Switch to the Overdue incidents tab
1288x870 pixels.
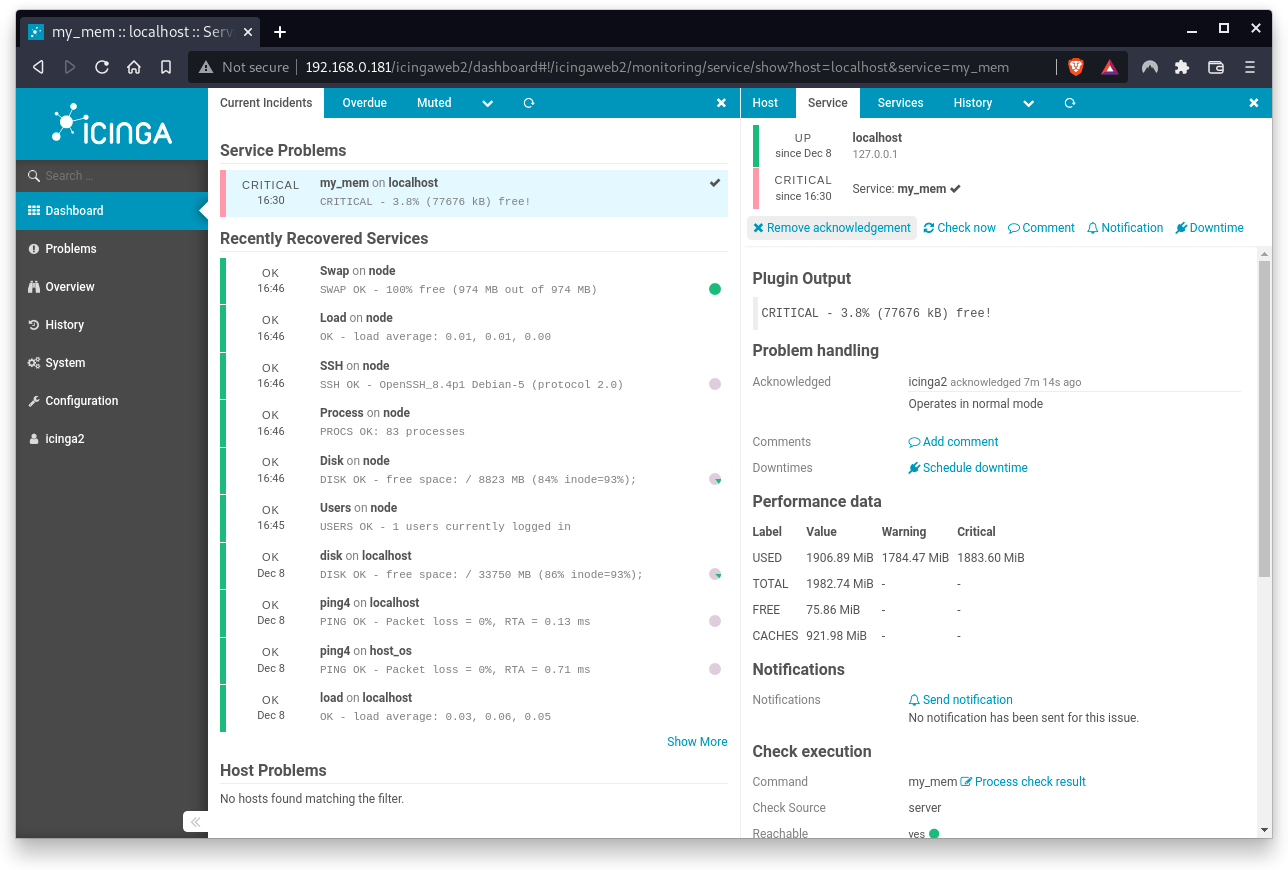click(x=364, y=102)
